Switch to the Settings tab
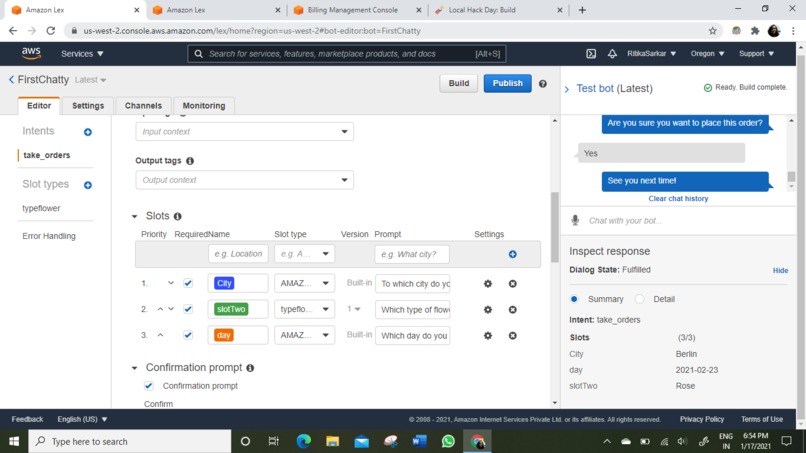 pyautogui.click(x=88, y=105)
